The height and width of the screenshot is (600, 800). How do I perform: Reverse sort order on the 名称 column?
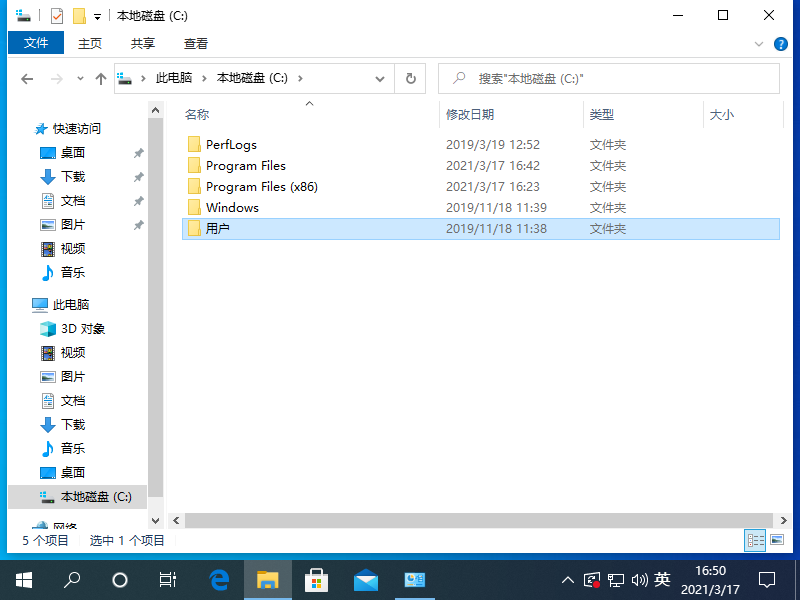(197, 114)
